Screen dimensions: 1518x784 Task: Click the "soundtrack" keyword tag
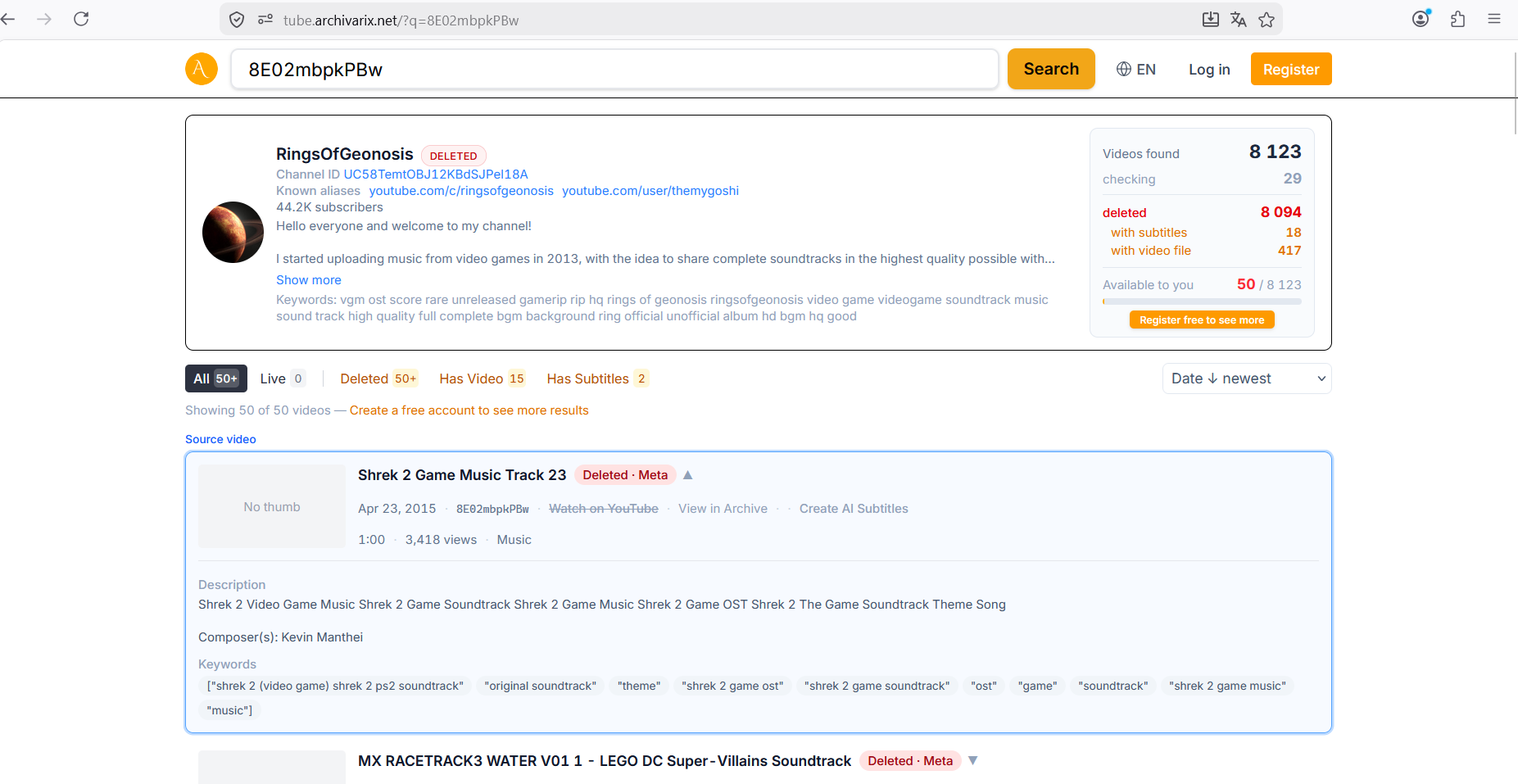[x=1113, y=686]
